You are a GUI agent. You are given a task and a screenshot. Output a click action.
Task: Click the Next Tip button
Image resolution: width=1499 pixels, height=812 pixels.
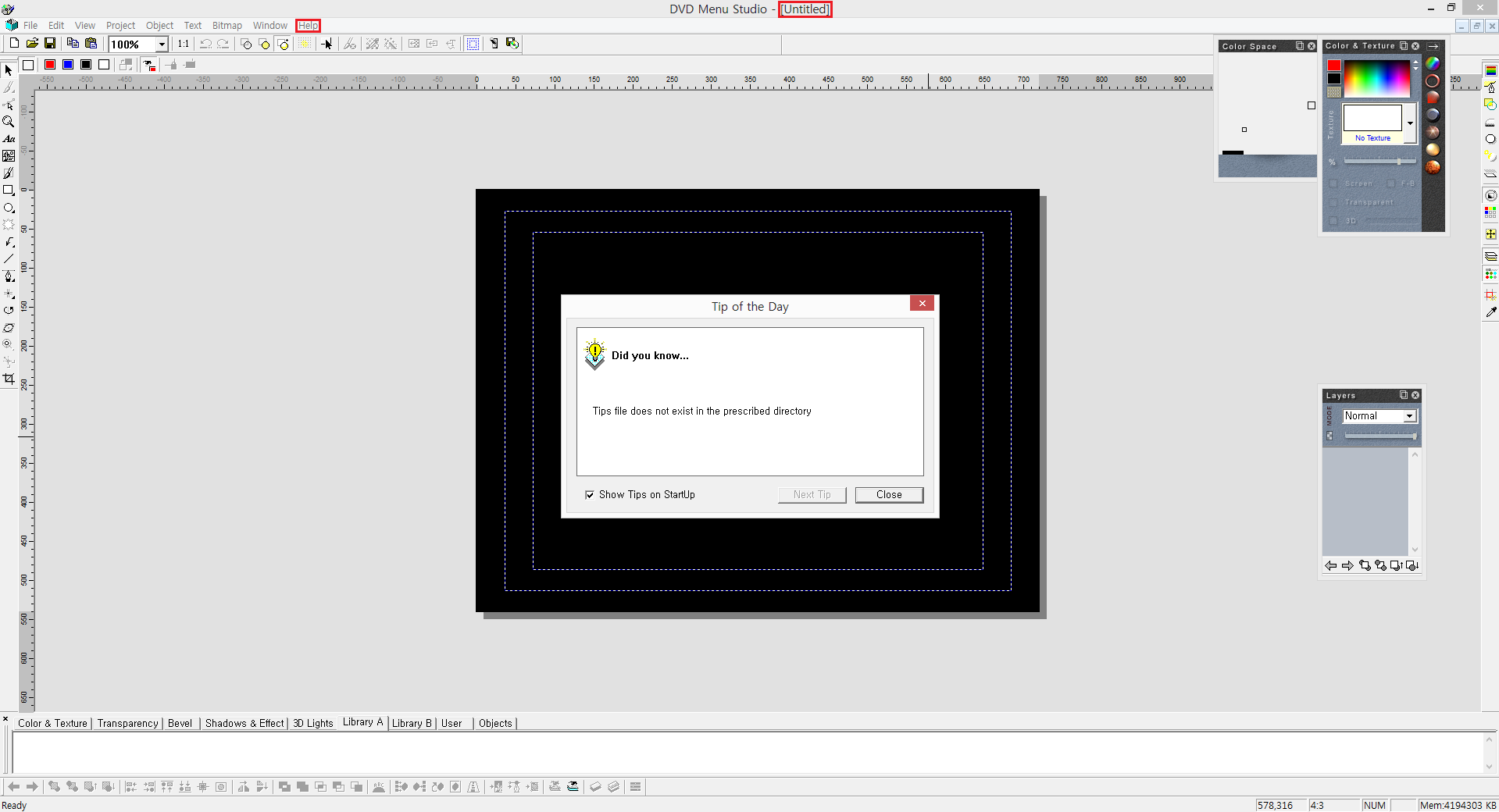click(x=812, y=495)
